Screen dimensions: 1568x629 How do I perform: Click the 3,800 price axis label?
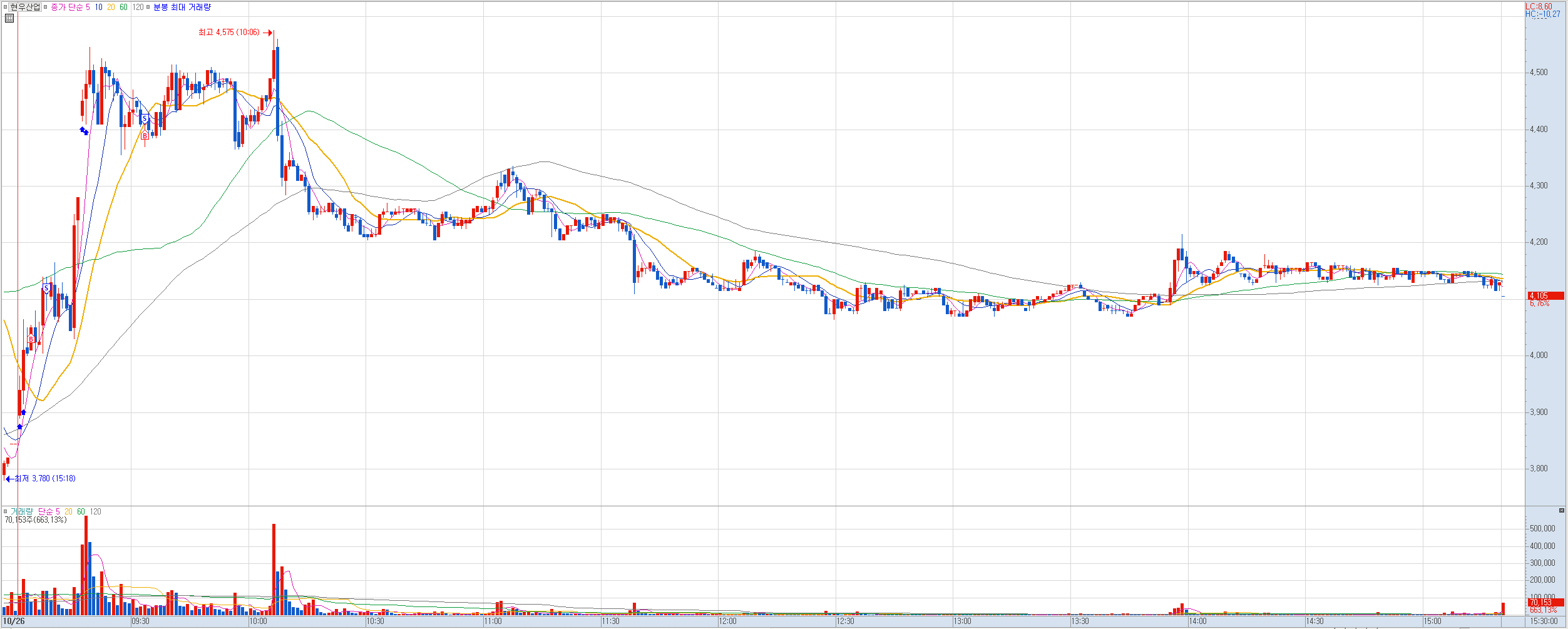click(x=1539, y=468)
